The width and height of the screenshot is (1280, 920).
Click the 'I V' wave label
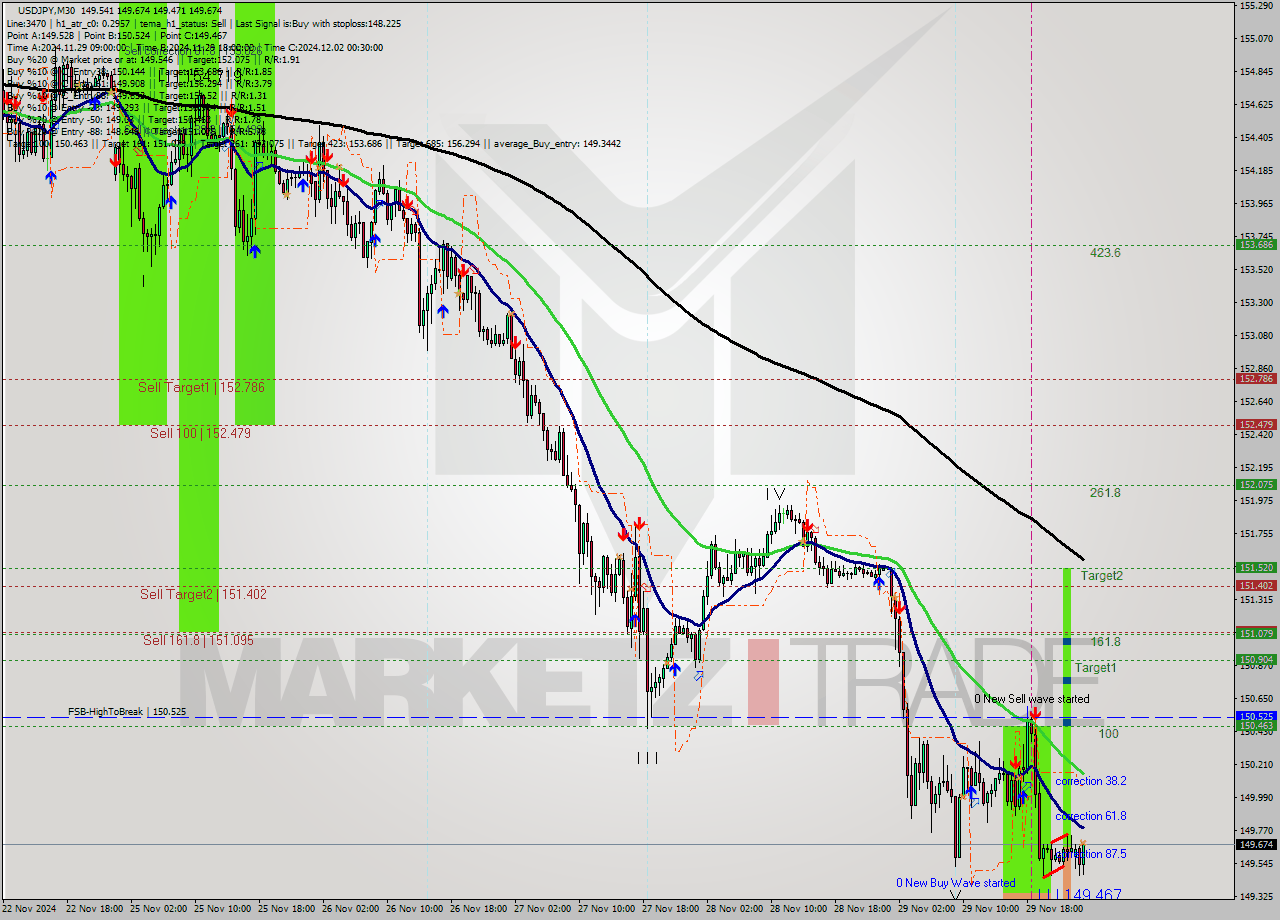775,493
